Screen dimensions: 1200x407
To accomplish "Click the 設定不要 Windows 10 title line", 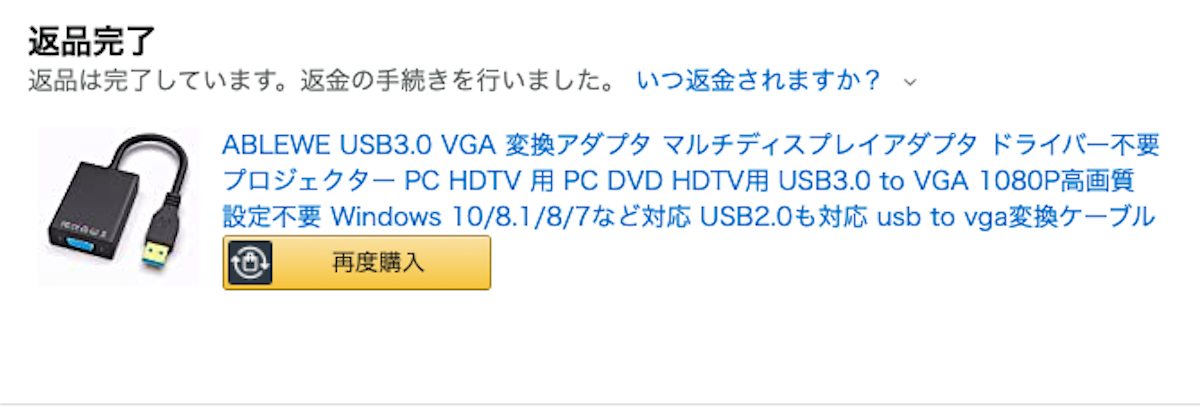I will [x=689, y=216].
